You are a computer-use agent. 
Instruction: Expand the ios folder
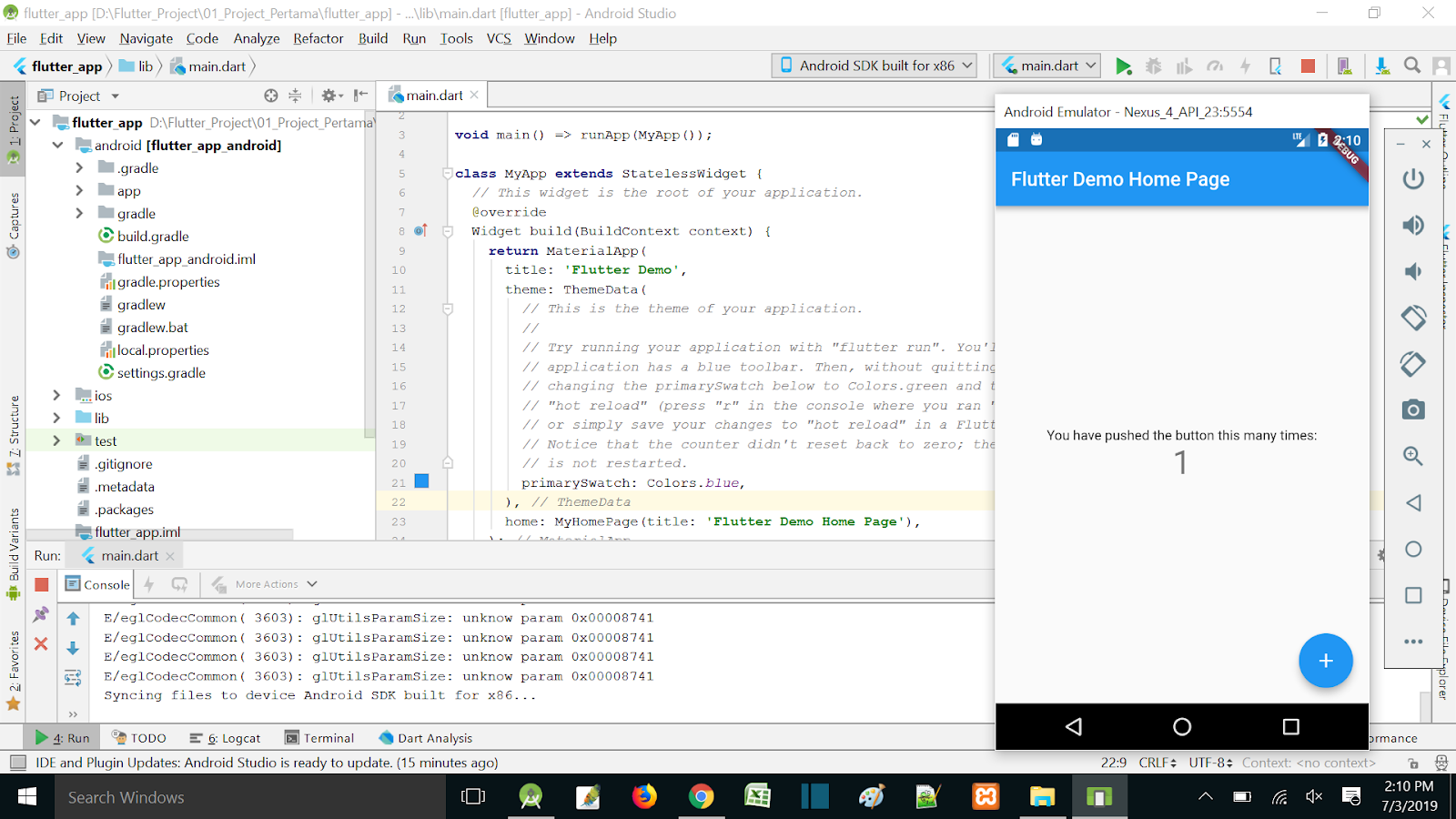[x=56, y=396]
